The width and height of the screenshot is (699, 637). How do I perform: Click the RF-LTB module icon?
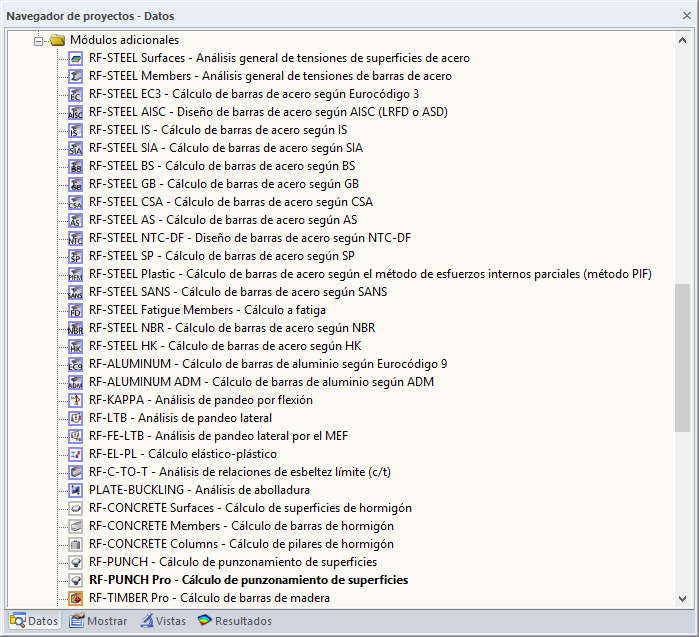click(75, 418)
